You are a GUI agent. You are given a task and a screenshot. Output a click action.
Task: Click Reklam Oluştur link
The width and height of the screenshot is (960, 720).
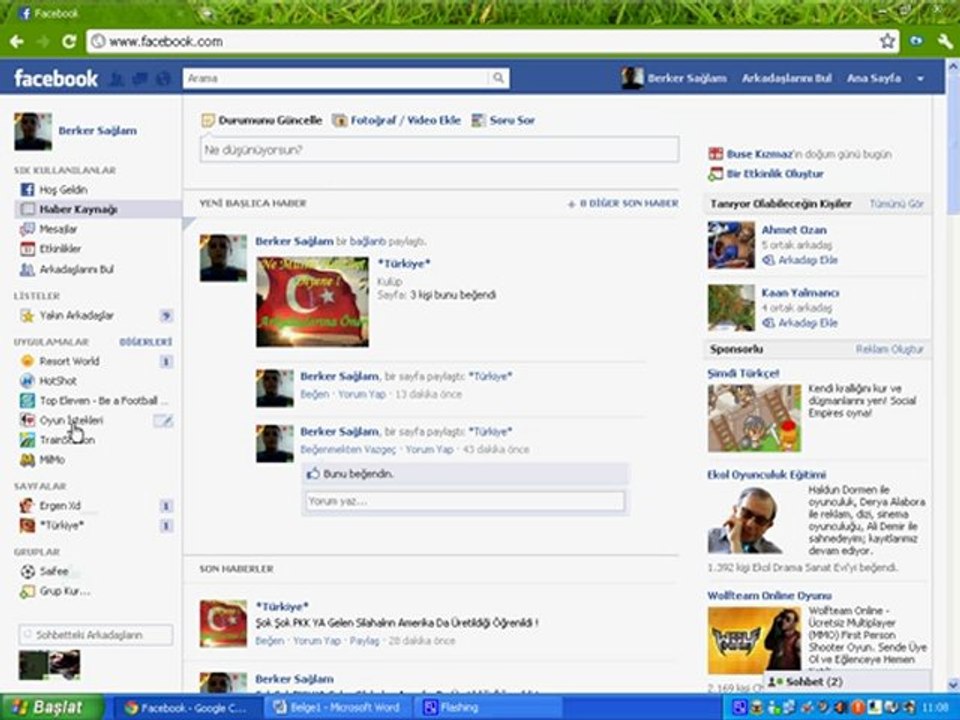(x=889, y=349)
